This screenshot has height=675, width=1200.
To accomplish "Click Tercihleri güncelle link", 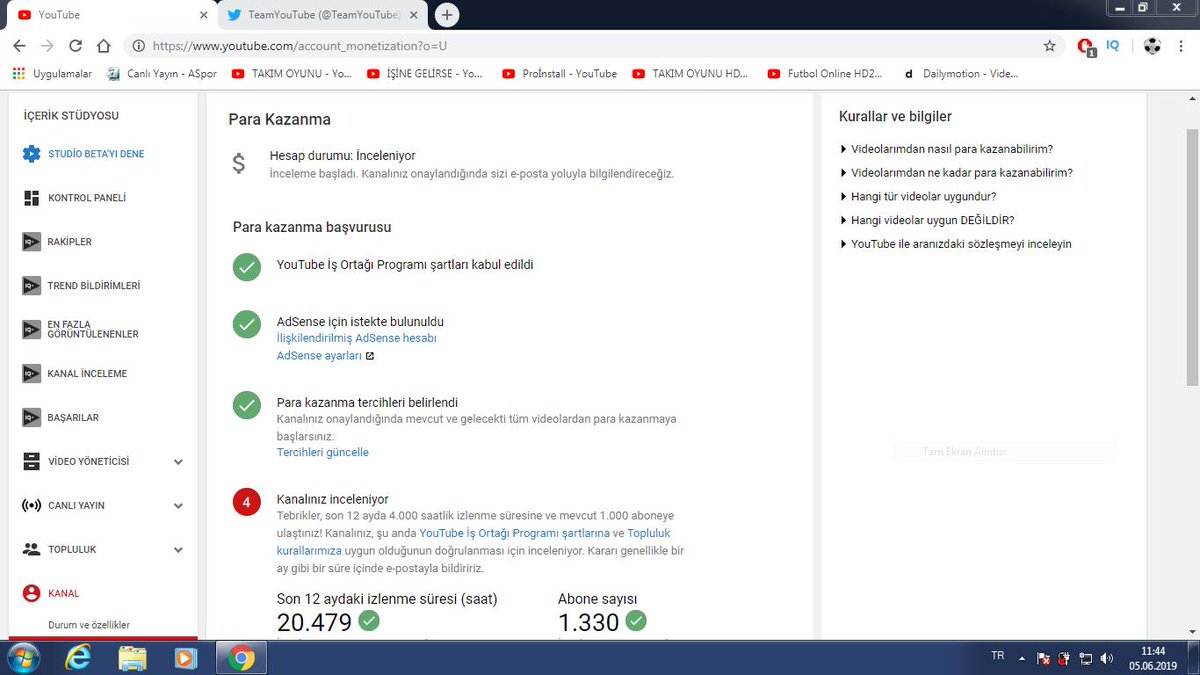I will [x=323, y=452].
